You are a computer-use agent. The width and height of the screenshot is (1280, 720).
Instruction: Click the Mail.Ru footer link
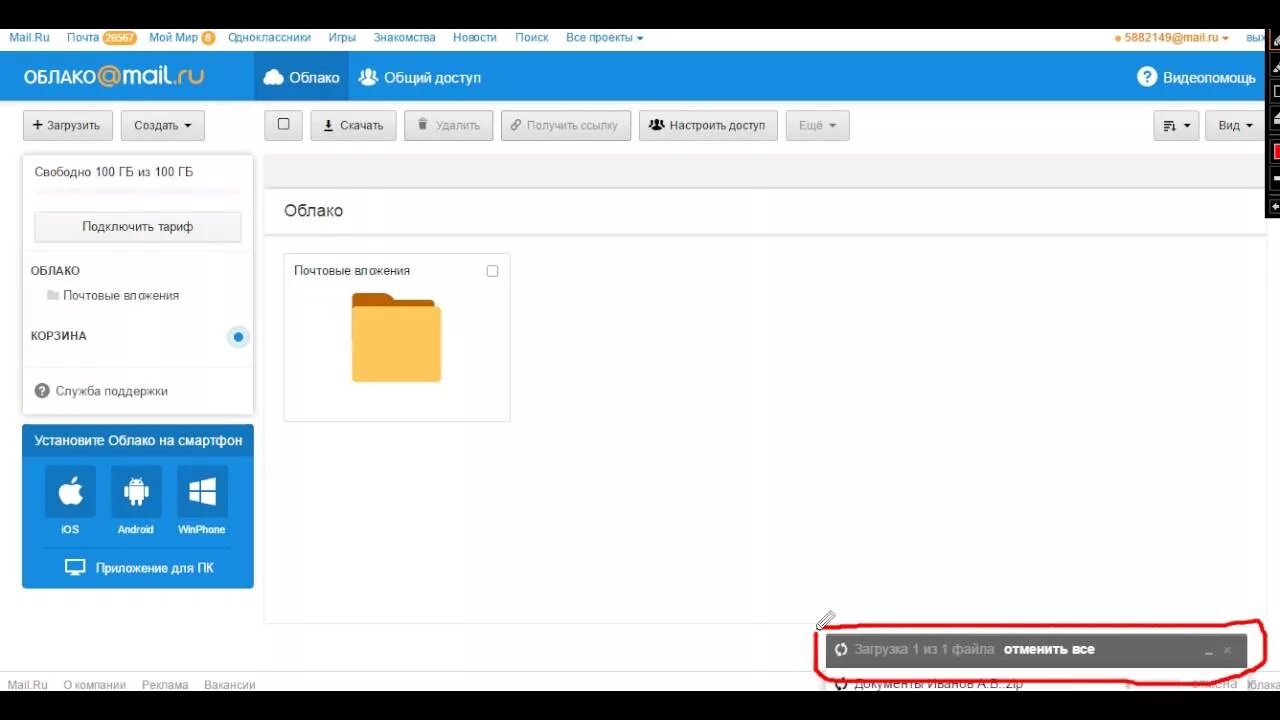28,685
